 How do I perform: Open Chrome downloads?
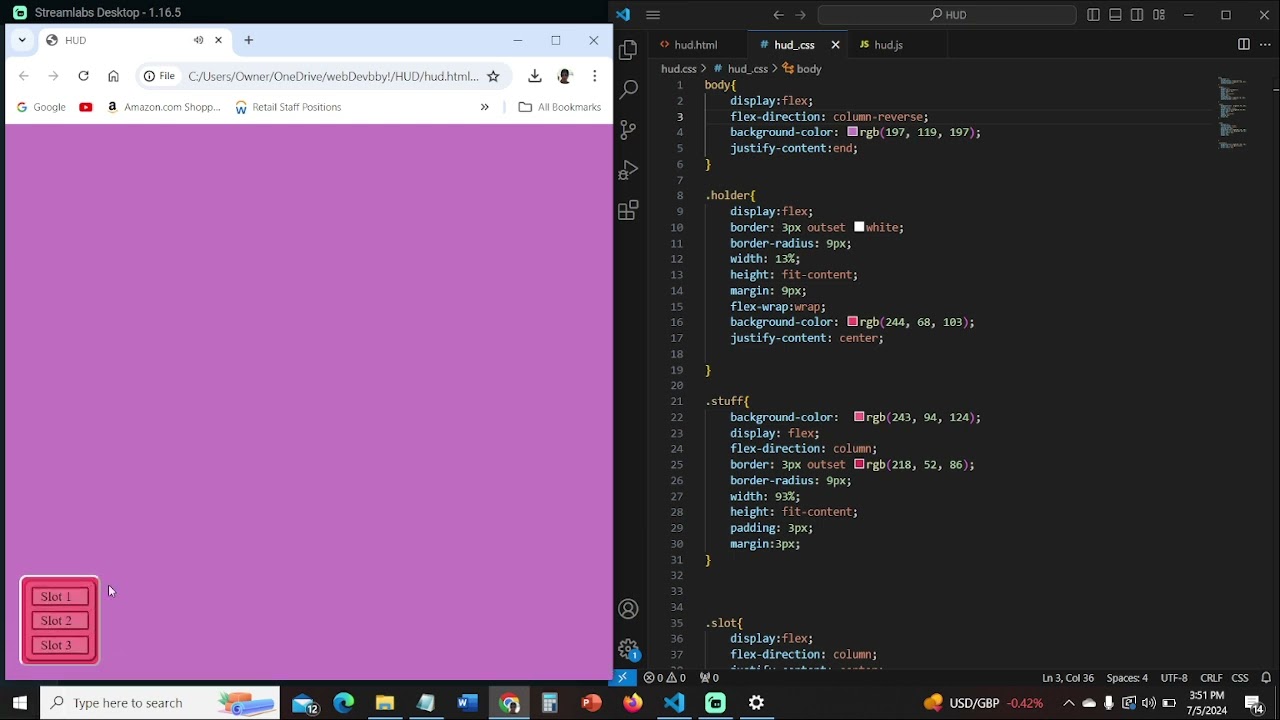point(535,76)
